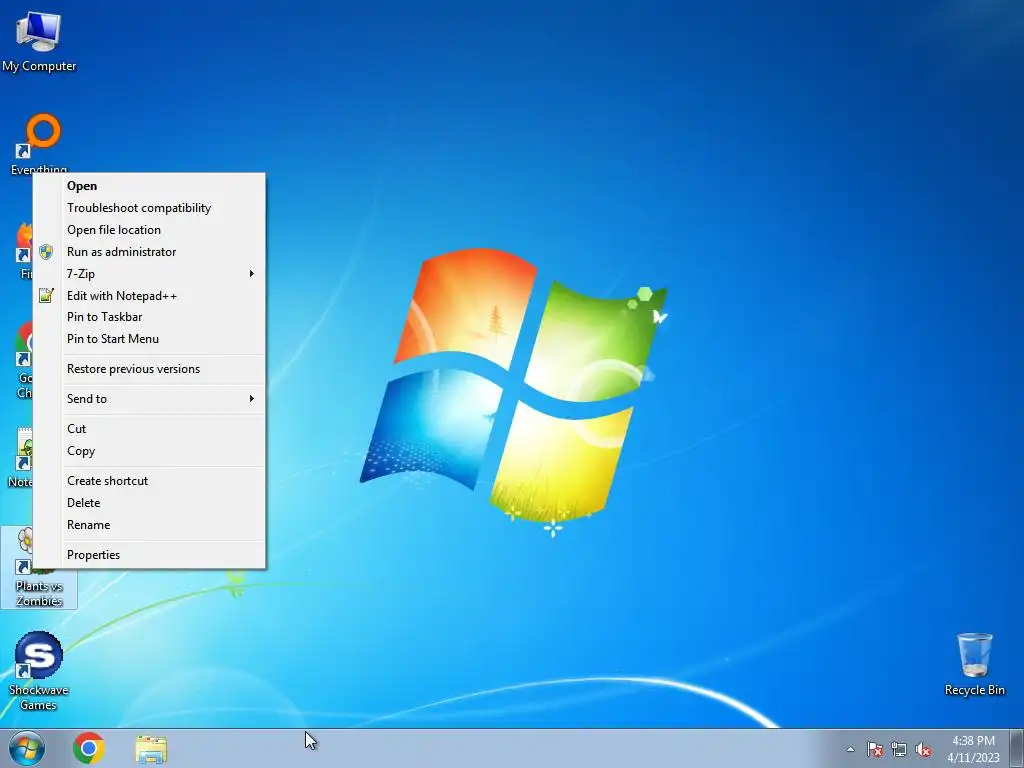This screenshot has width=1024, height=768.
Task: Launch Chrome from the taskbar
Action: pos(89,748)
